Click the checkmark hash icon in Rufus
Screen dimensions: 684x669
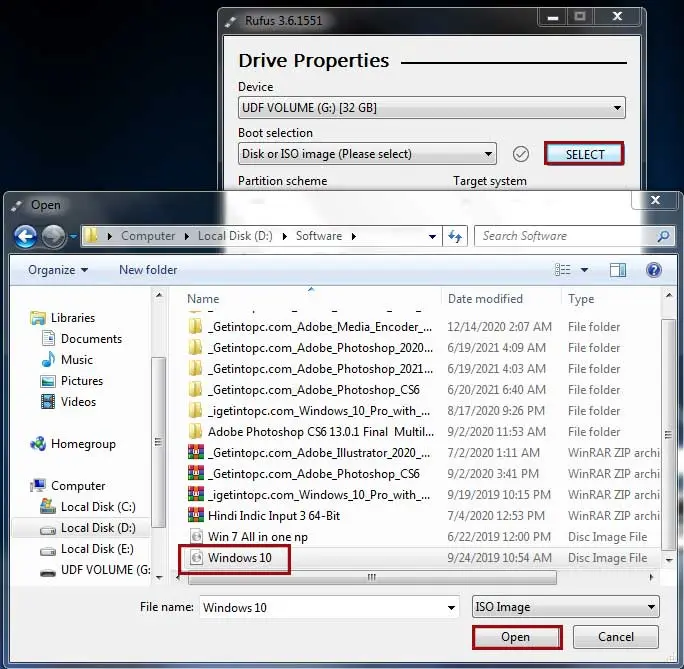tap(520, 154)
